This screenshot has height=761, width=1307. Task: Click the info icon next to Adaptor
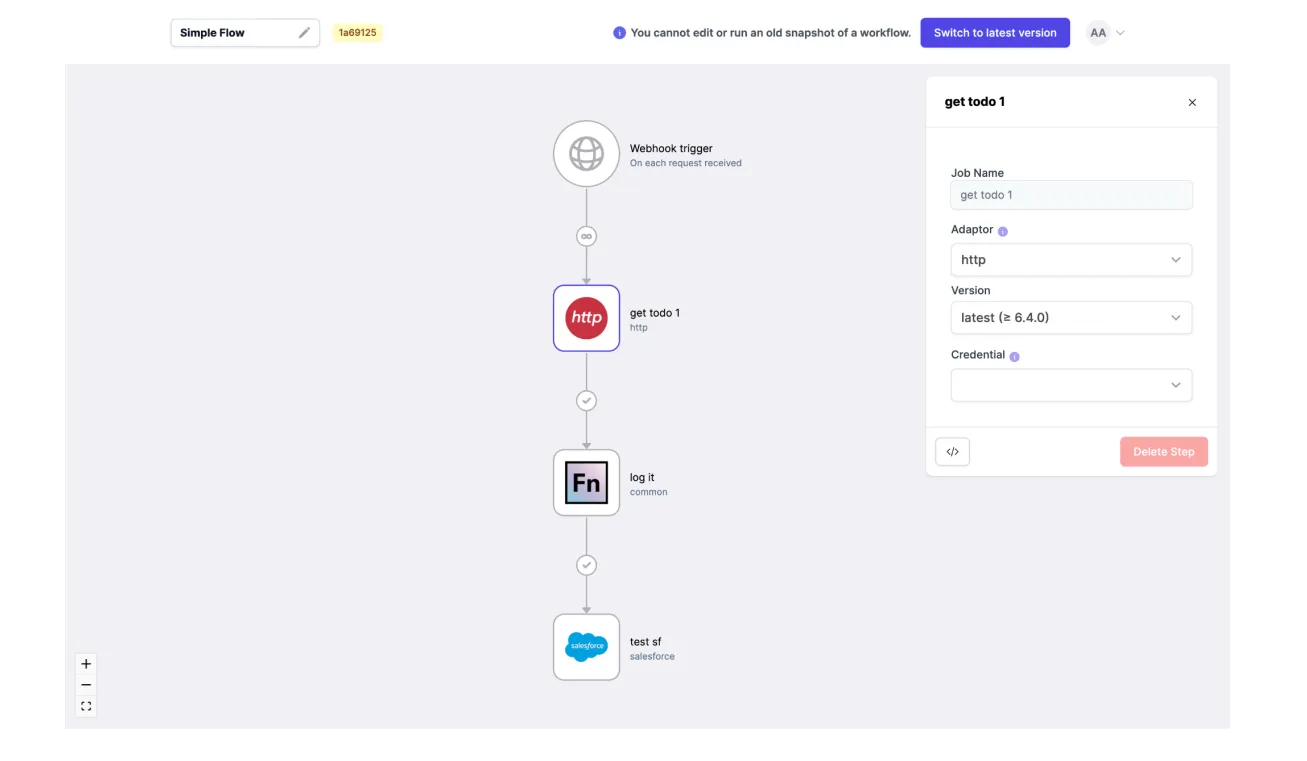pyautogui.click(x=1003, y=231)
